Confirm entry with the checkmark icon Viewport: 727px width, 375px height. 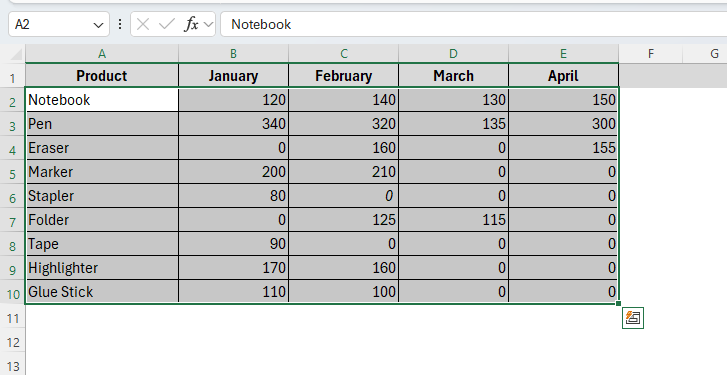point(166,24)
